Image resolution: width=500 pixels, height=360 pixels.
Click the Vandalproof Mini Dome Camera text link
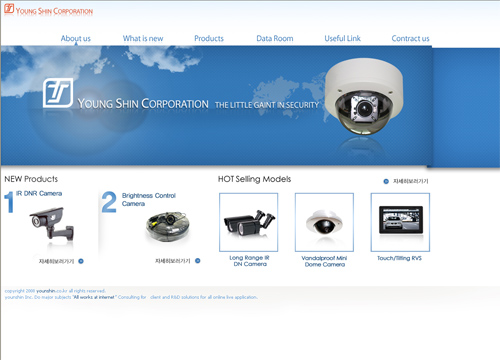[324, 261]
